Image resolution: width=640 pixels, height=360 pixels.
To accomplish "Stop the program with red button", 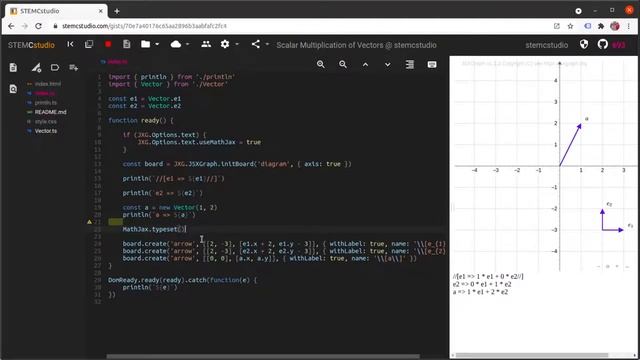I will pos(108,44).
